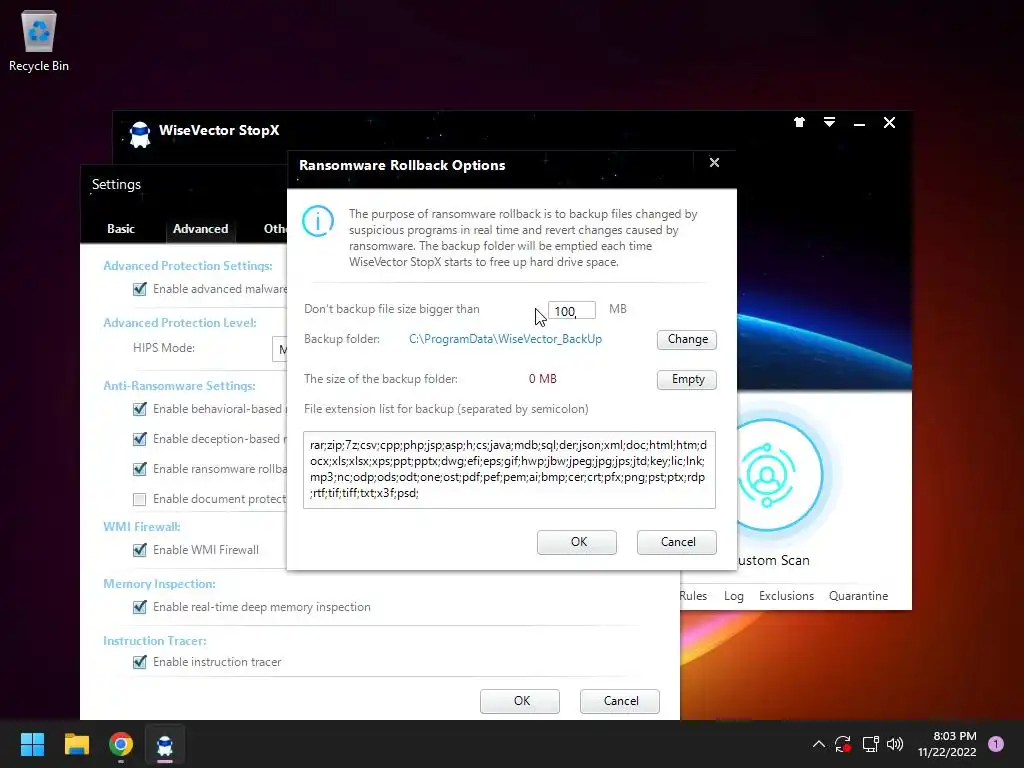Click Cancel in the Settings window
This screenshot has width=1024, height=768.
pos(620,701)
